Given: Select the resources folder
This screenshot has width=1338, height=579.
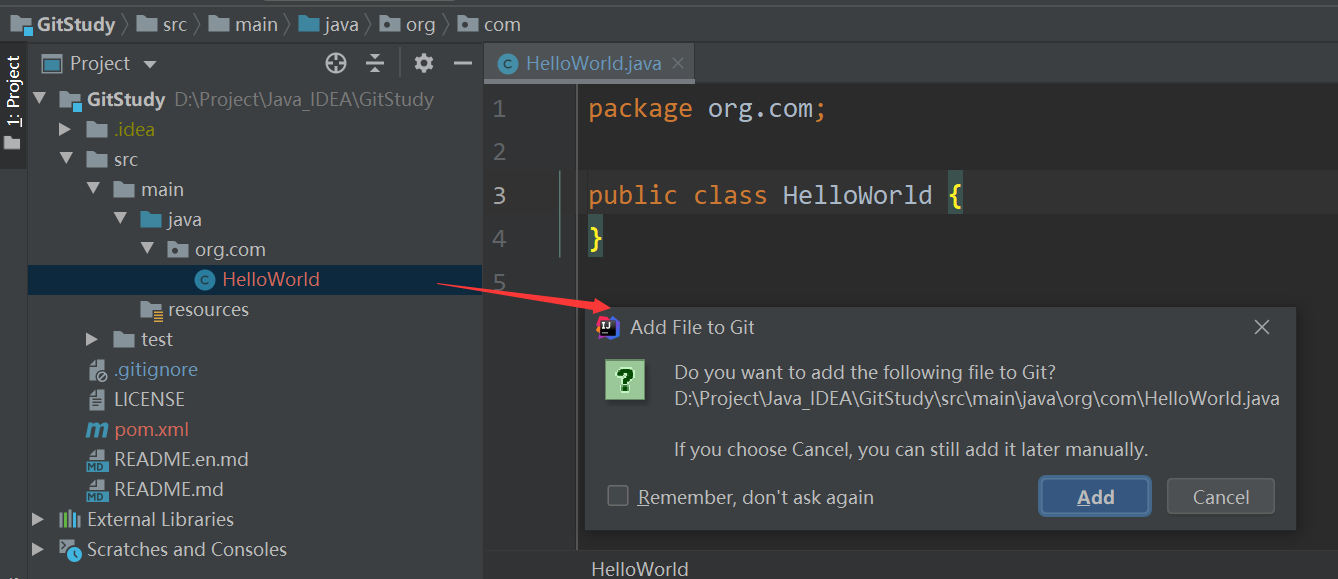Looking at the screenshot, I should [208, 309].
